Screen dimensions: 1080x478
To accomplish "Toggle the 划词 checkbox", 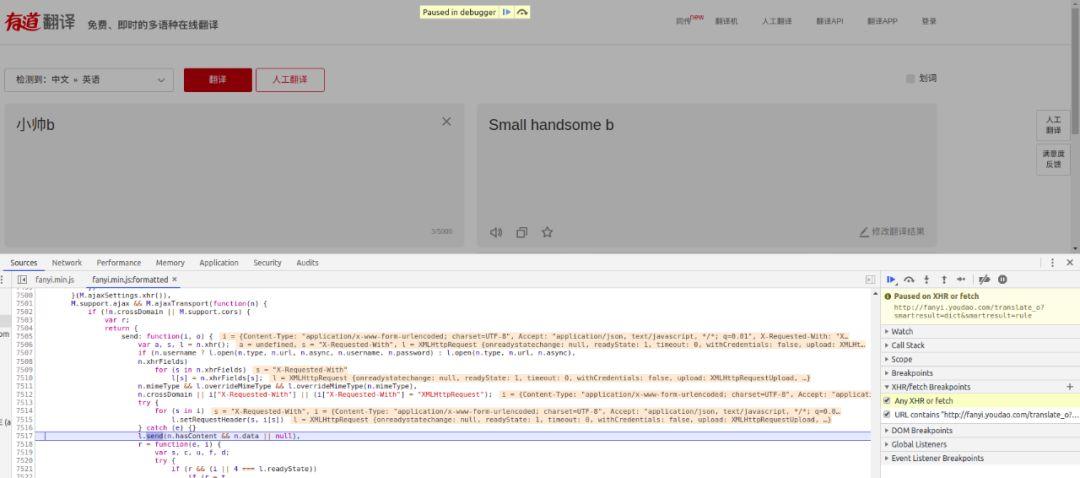I will pos(910,79).
